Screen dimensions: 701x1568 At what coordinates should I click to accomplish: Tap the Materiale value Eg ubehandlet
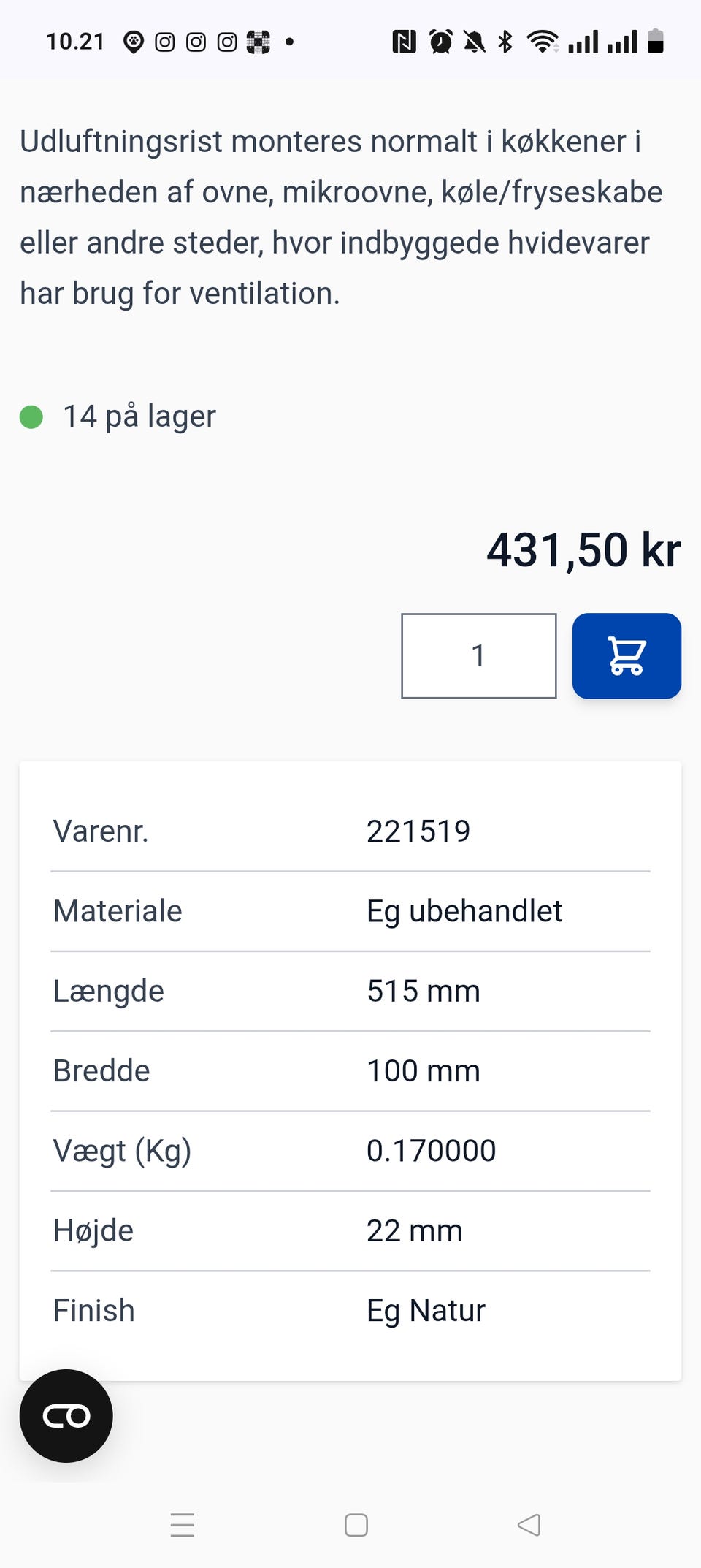(x=464, y=911)
